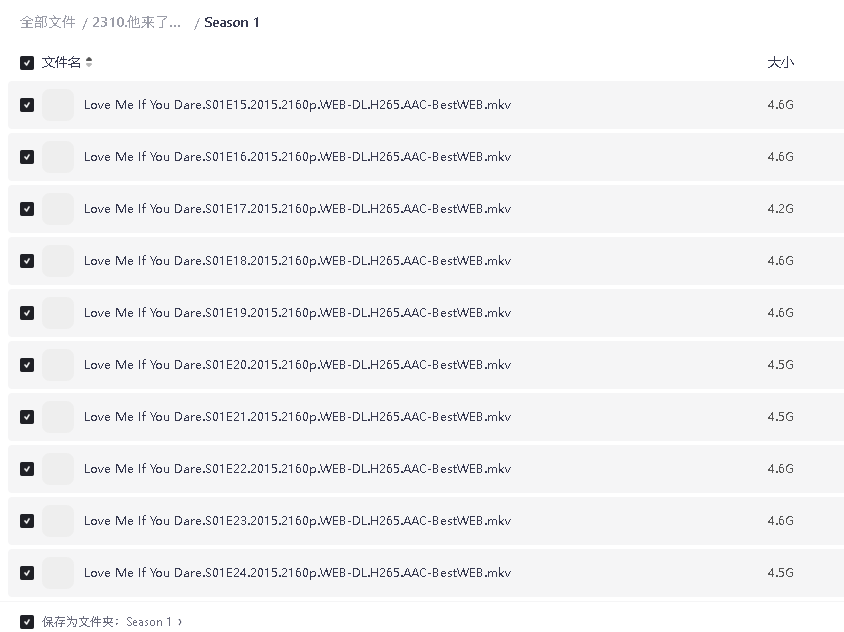Screen dimensions: 844x632
Task: Click the file icon for episode S01E15
Action: (x=58, y=105)
